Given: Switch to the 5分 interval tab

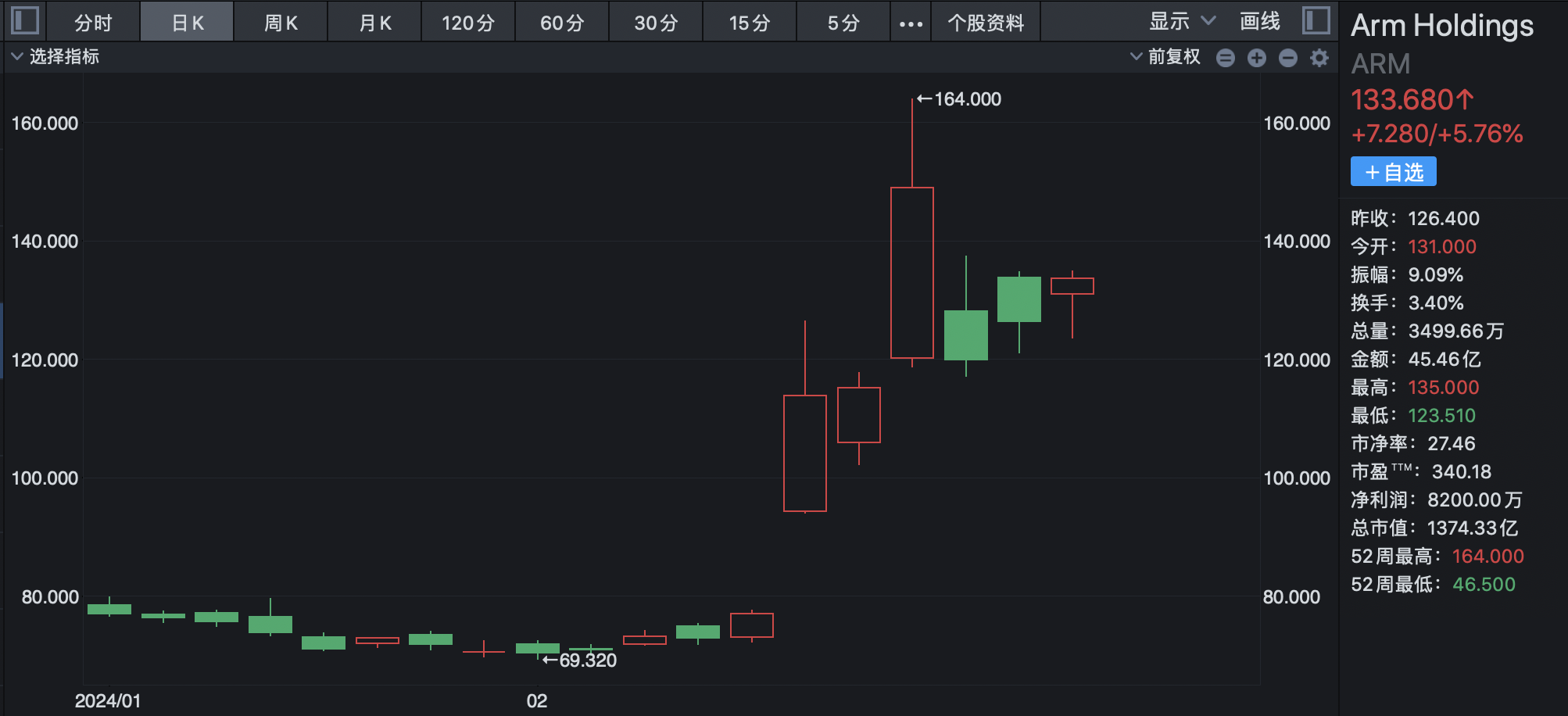Looking at the screenshot, I should pos(843,23).
